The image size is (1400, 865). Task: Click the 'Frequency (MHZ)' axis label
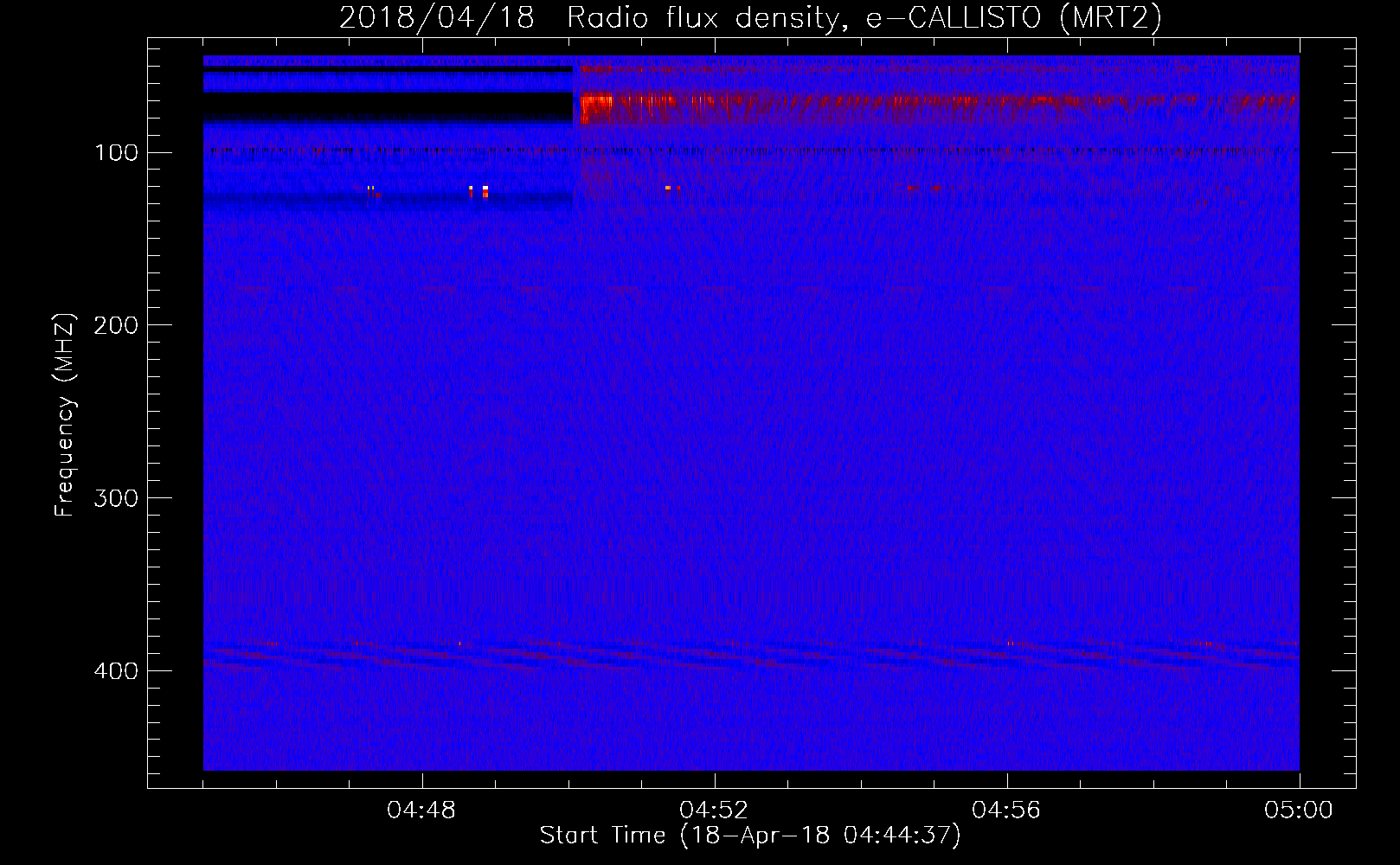click(x=65, y=414)
